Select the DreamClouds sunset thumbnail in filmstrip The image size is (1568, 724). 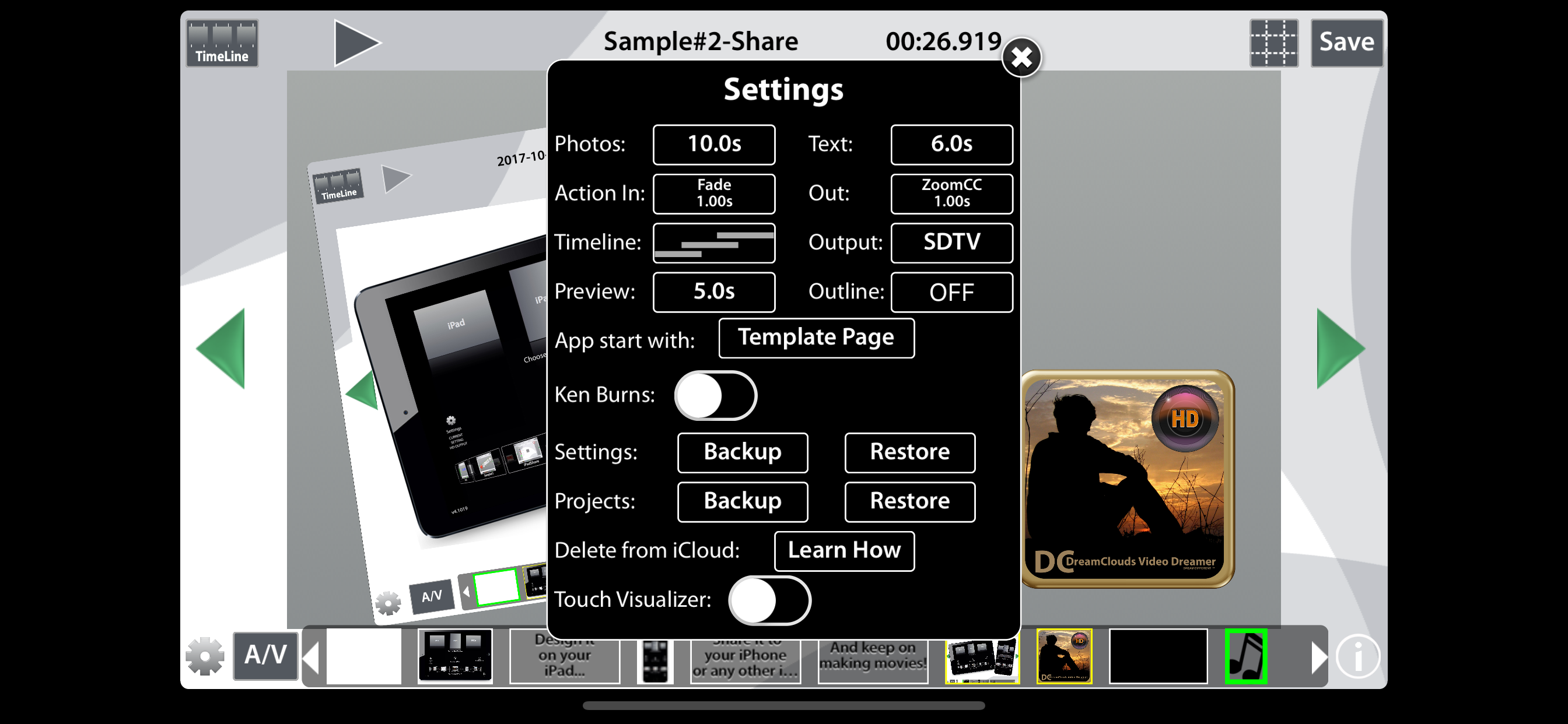1064,656
